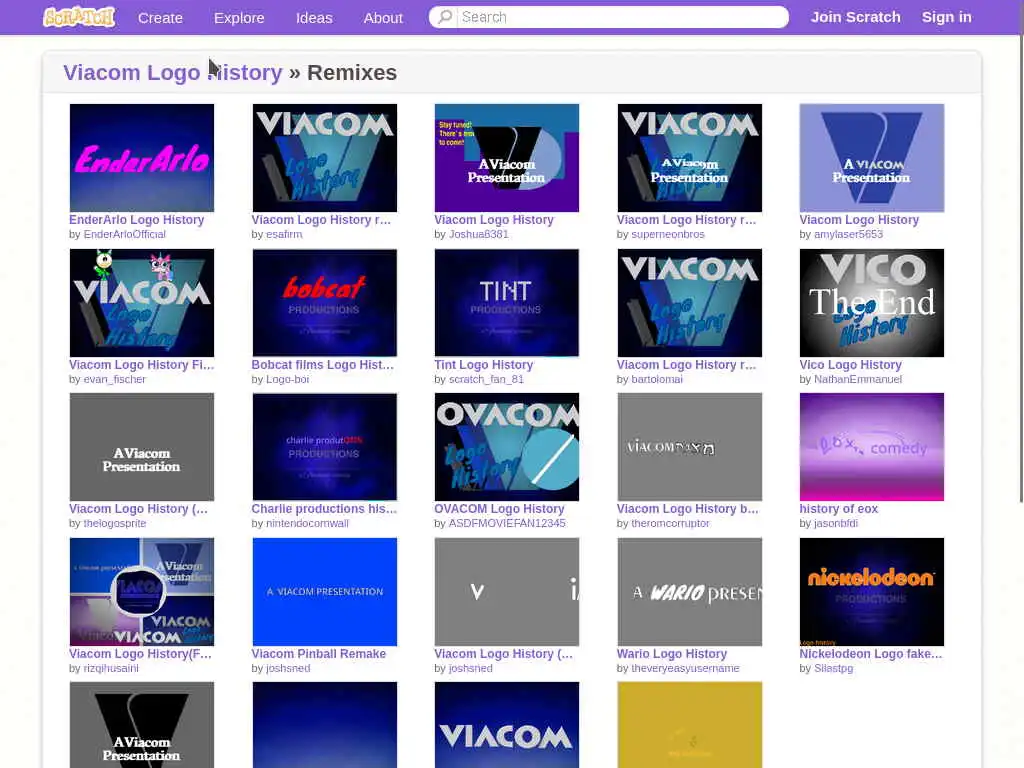This screenshot has height=768, width=1024.
Task: Open the Tint Logo History thumbnail
Action: (507, 302)
